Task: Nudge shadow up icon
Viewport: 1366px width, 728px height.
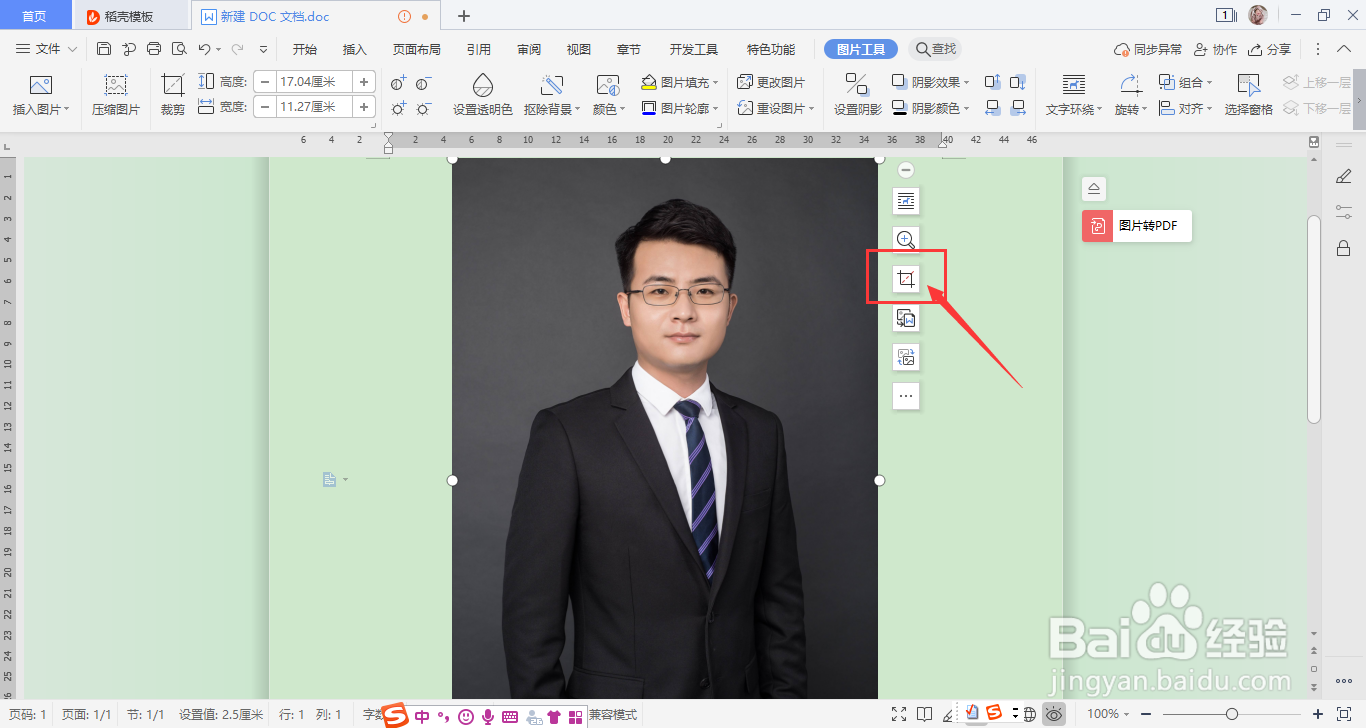Action: pos(992,82)
